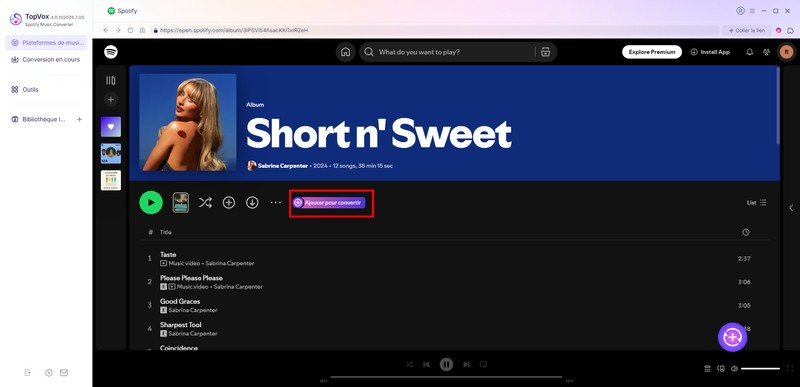Open friend activity icon
Viewport: 800px width, 387px height.
[766, 52]
